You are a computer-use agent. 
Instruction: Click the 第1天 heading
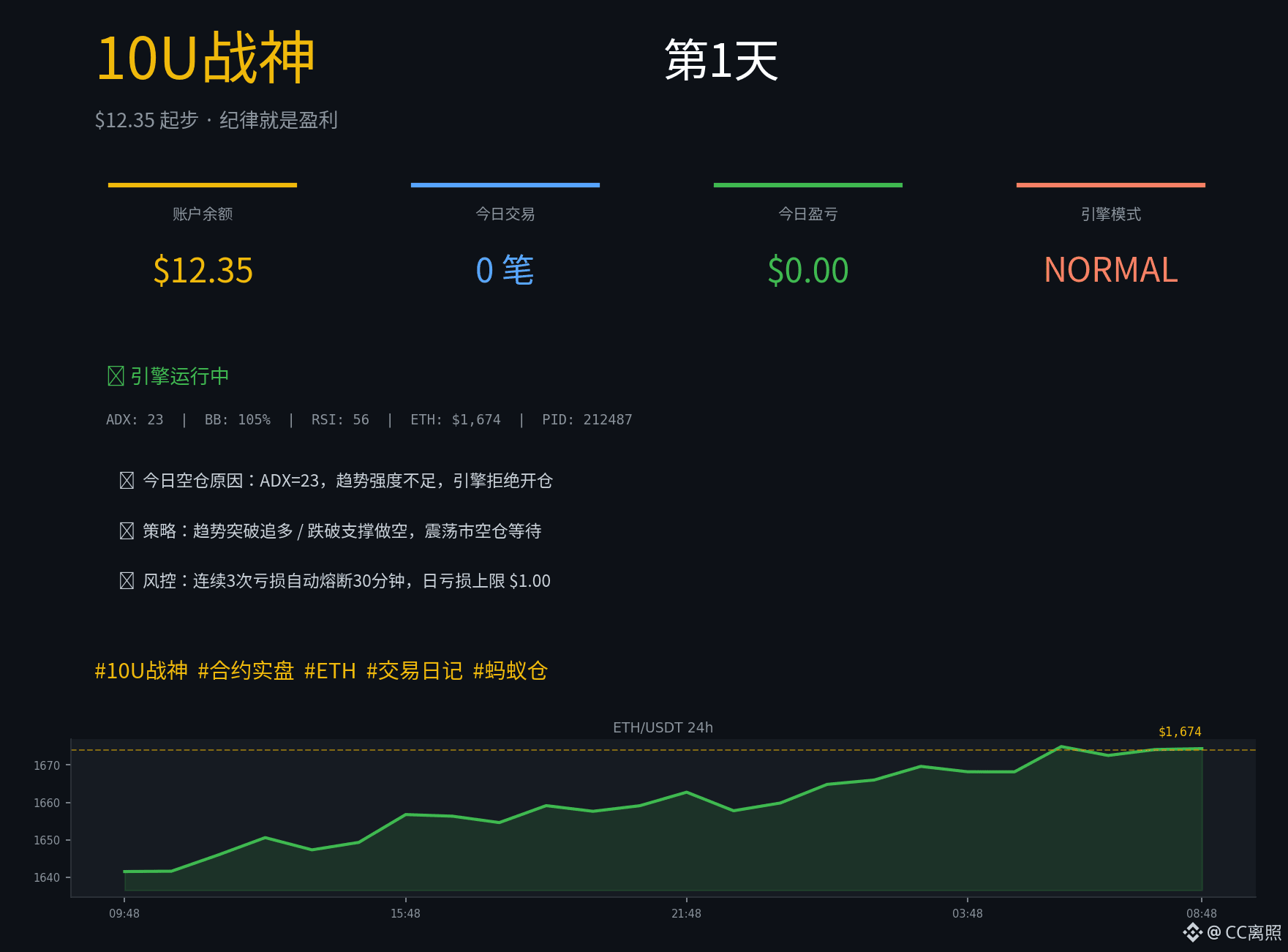click(x=721, y=60)
